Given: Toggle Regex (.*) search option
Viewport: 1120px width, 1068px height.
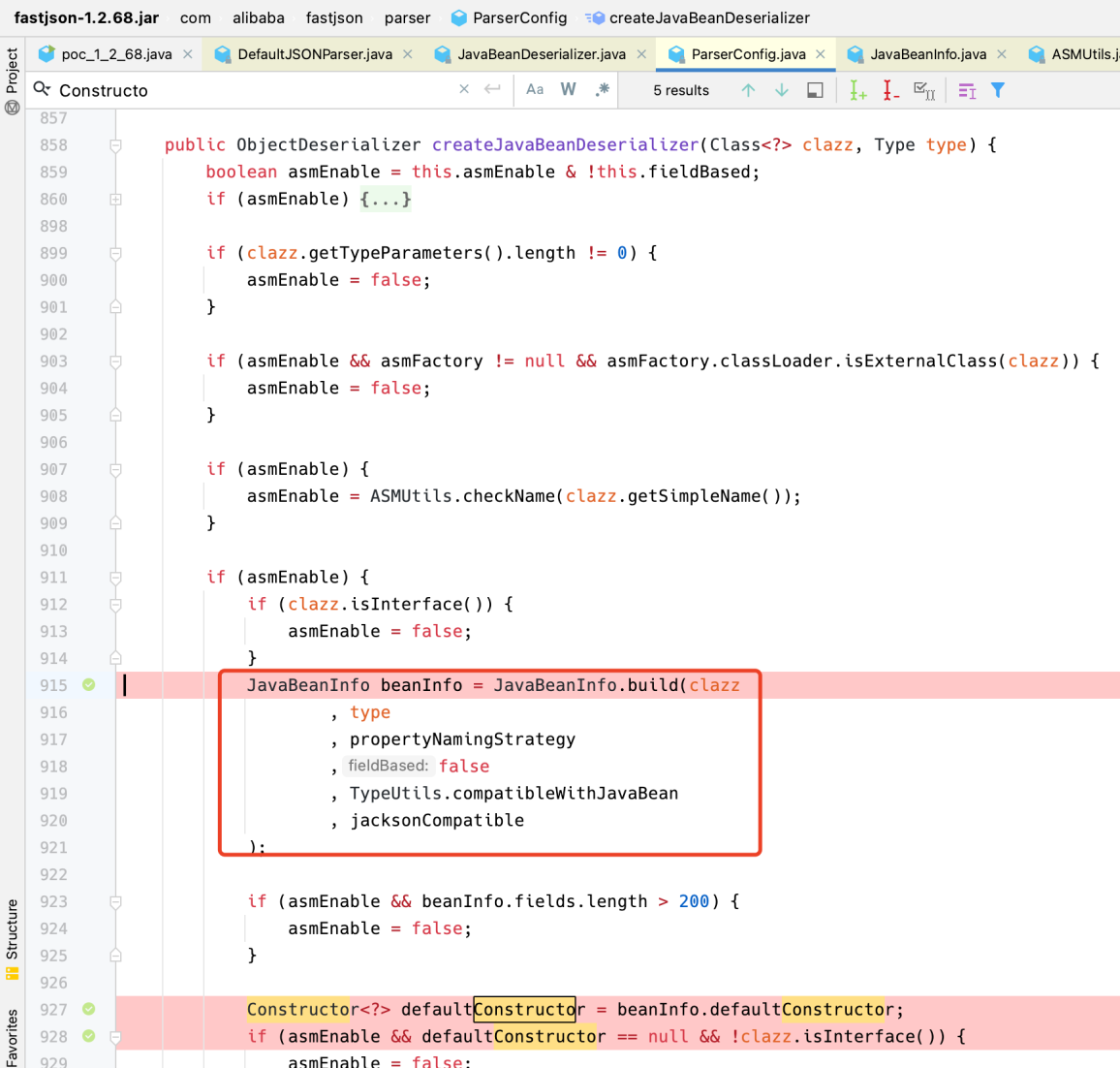Looking at the screenshot, I should 602,90.
